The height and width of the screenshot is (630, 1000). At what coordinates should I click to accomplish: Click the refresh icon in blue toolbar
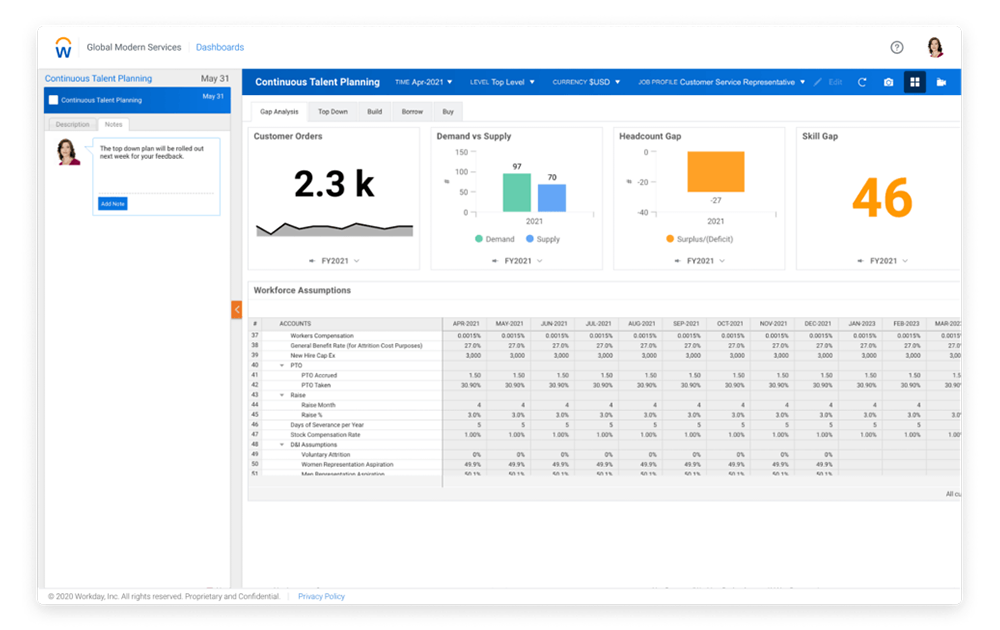pyautogui.click(x=862, y=82)
